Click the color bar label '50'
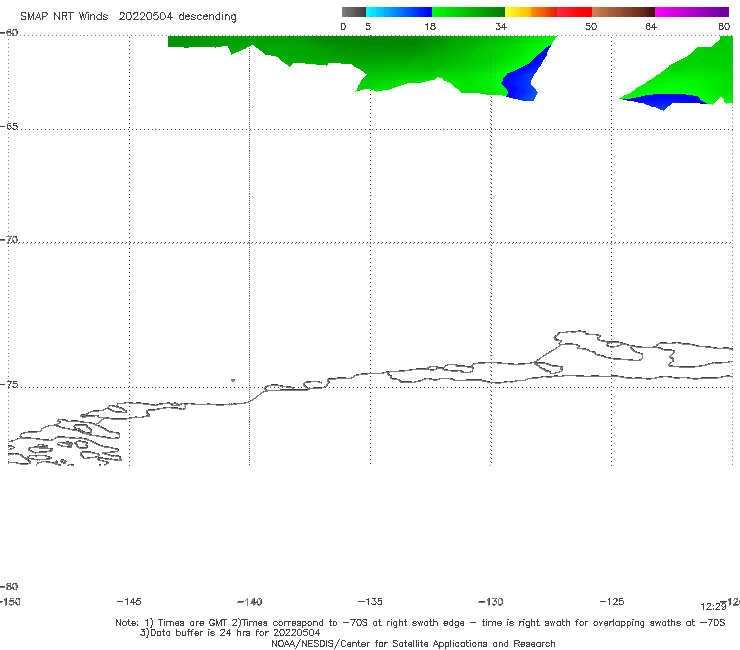Image resolution: width=740 pixels, height=650 pixels. [591, 26]
